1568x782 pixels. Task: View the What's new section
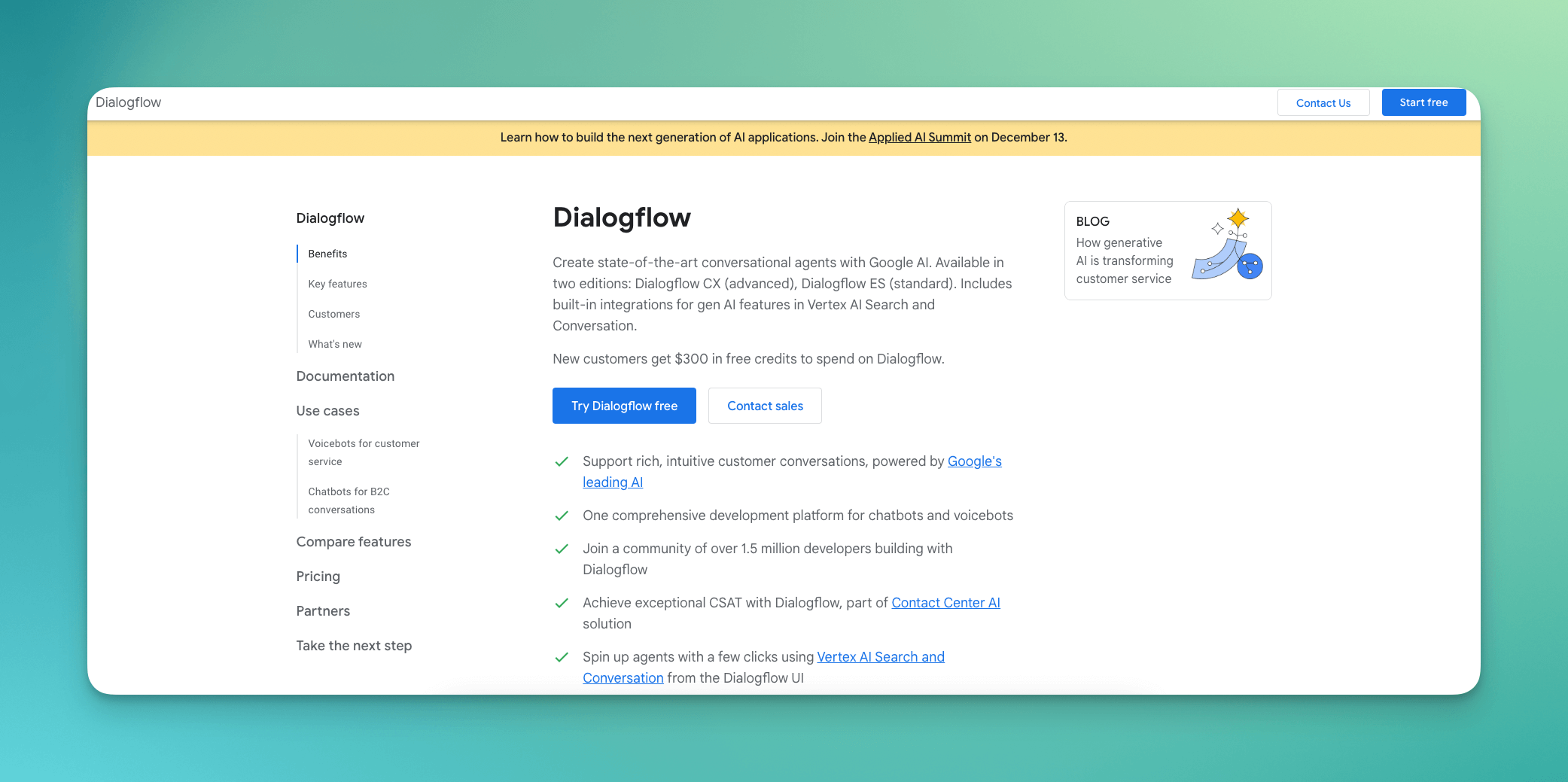334,344
